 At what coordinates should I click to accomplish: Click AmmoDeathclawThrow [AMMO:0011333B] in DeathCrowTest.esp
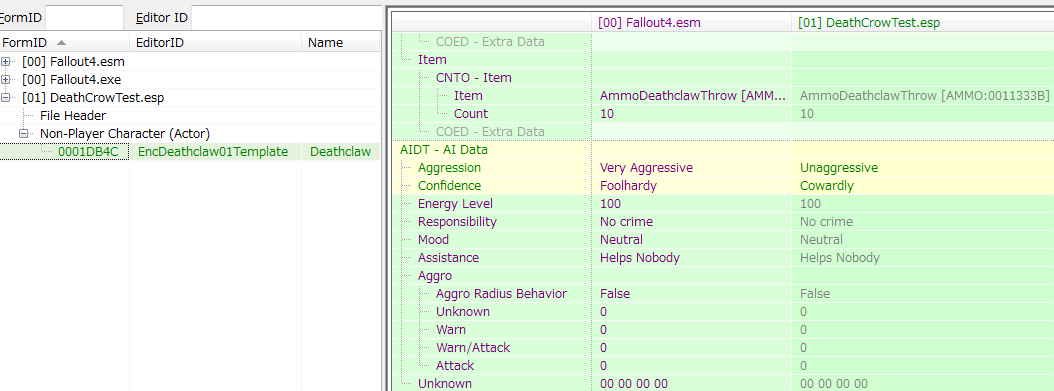[924, 95]
